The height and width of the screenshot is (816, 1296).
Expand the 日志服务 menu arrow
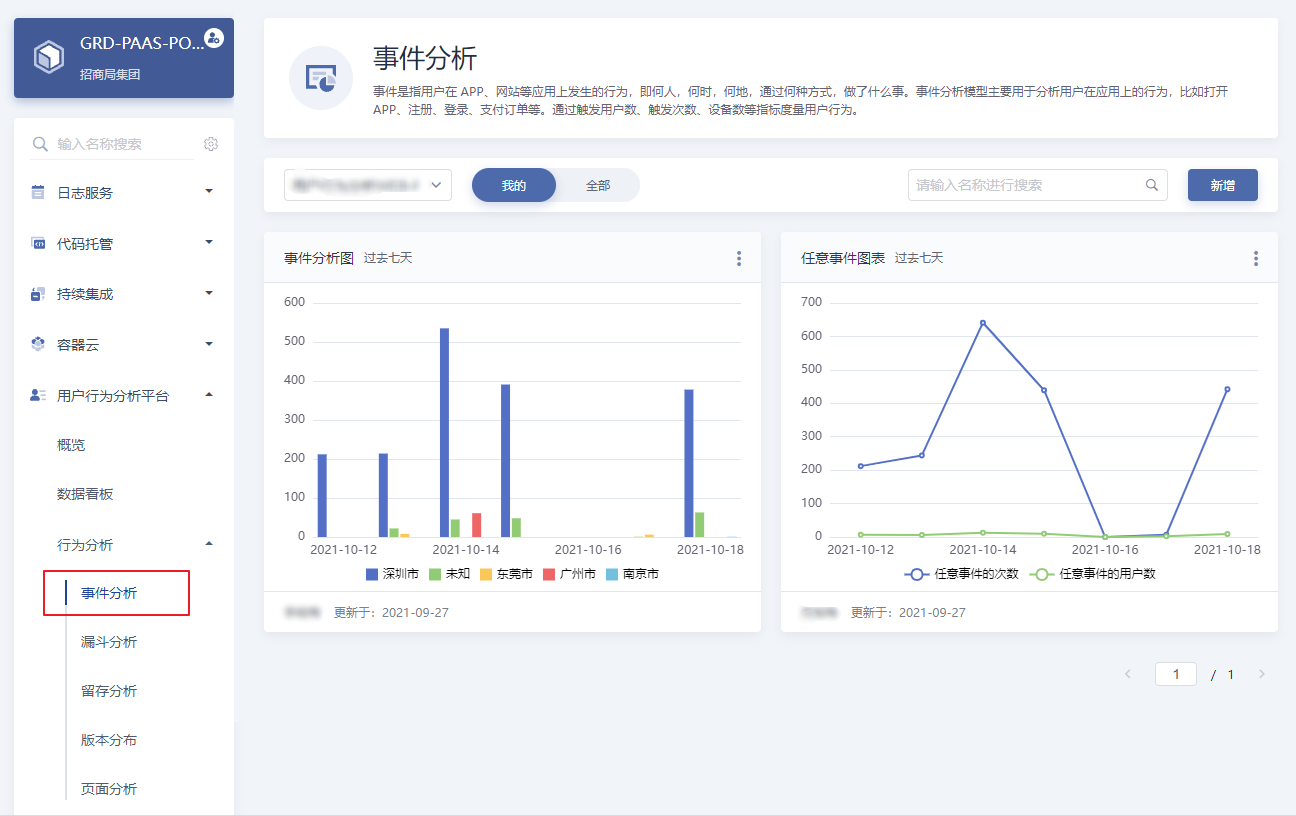209,191
